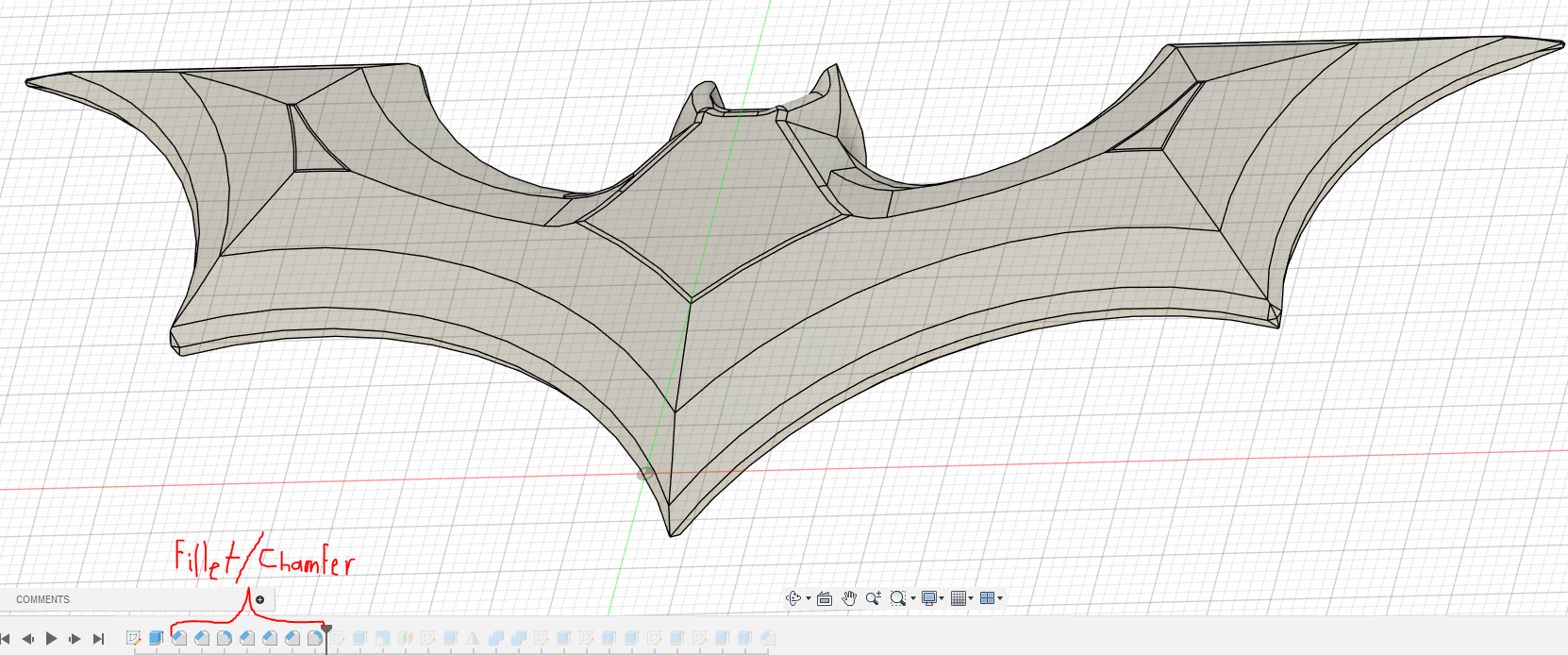Select the suppressed triangle draft feature
The image size is (1568, 655).
tap(474, 638)
